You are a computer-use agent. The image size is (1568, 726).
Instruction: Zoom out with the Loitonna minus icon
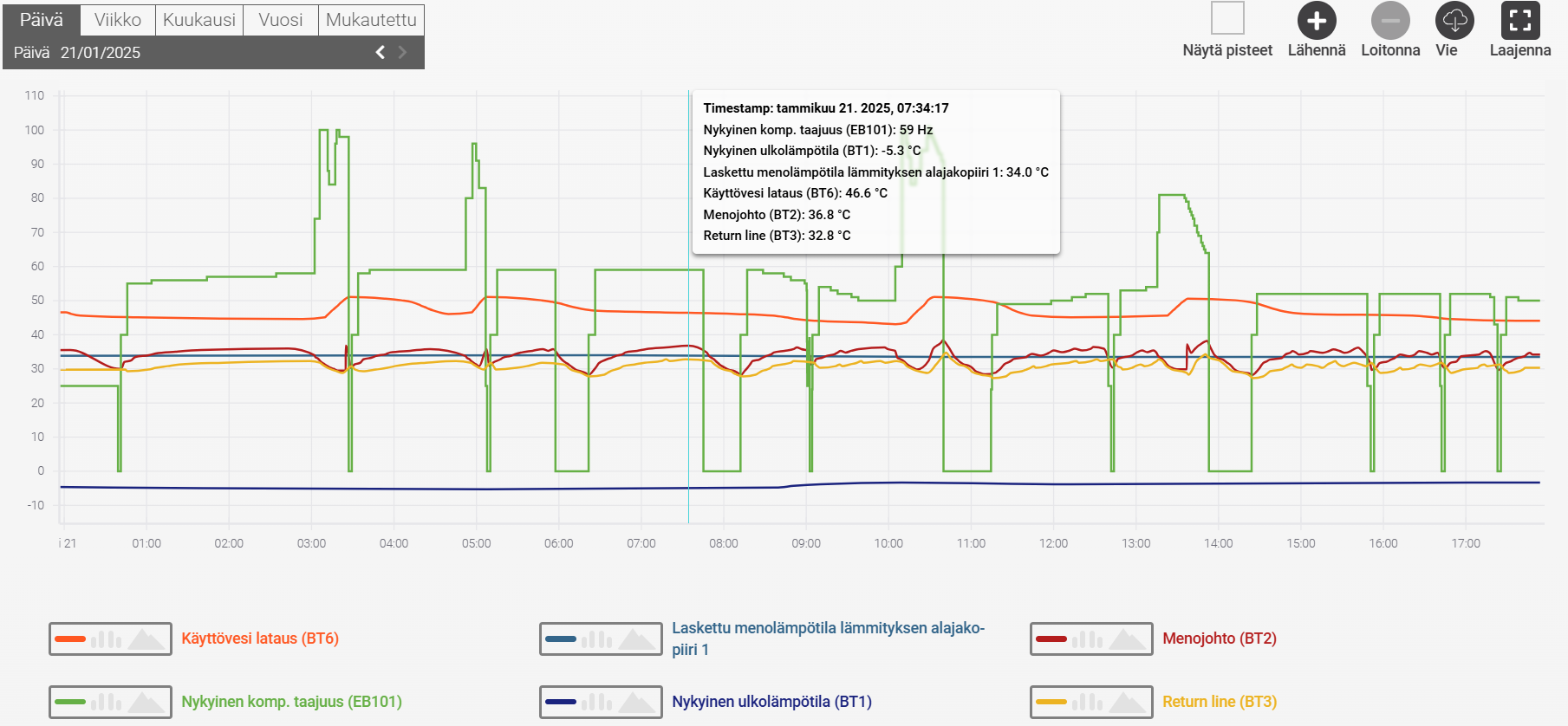[x=1390, y=21]
